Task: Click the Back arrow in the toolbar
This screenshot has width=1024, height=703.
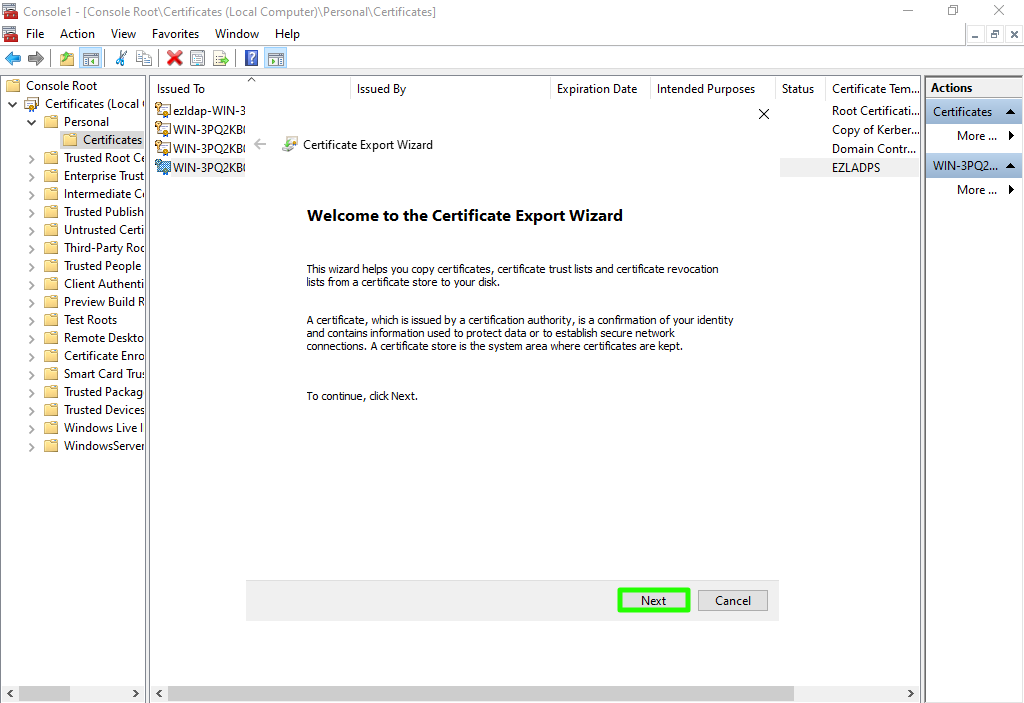Action: [13, 59]
